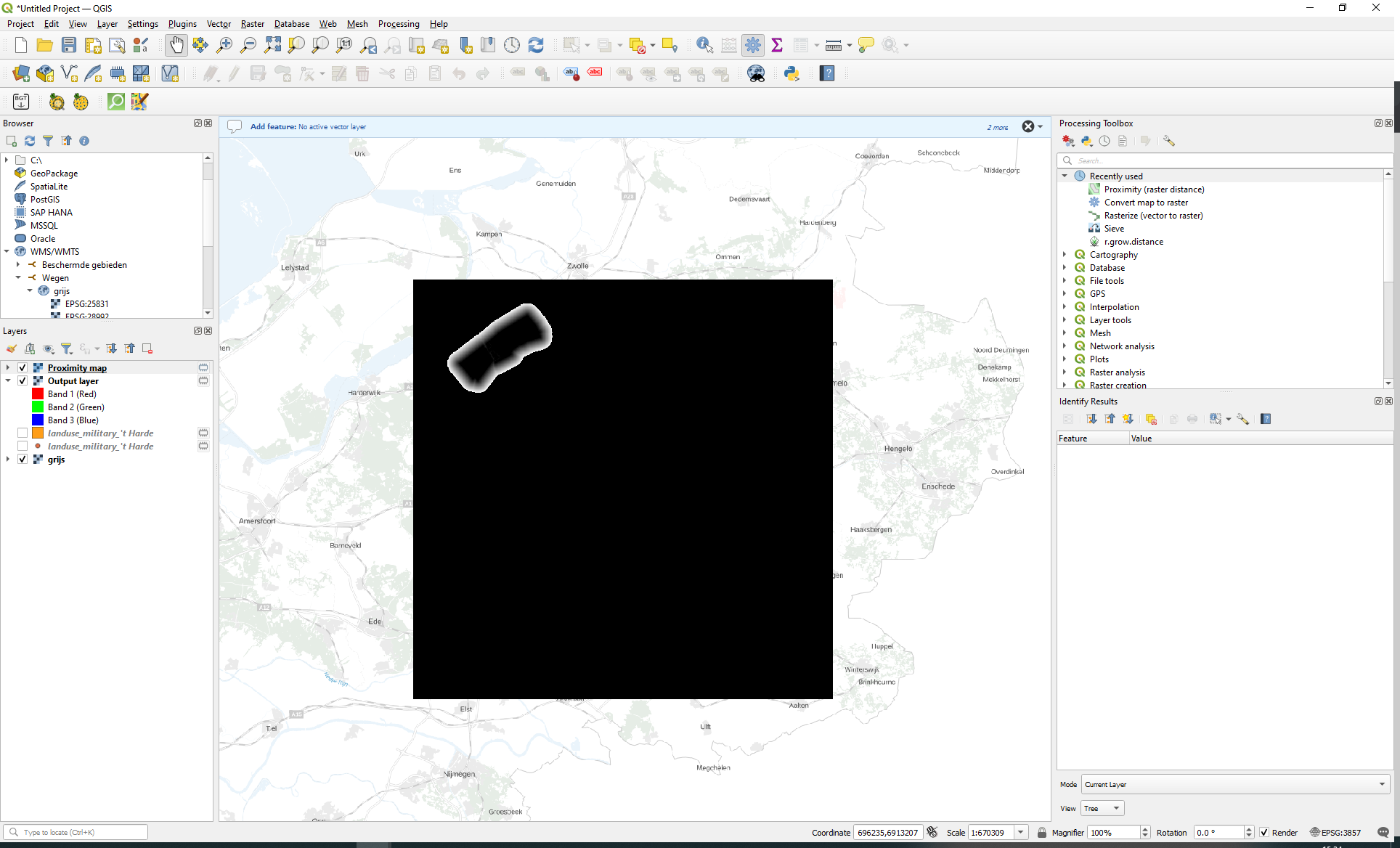The height and width of the screenshot is (848, 1400).
Task: Open the Raster menu
Action: 252,24
